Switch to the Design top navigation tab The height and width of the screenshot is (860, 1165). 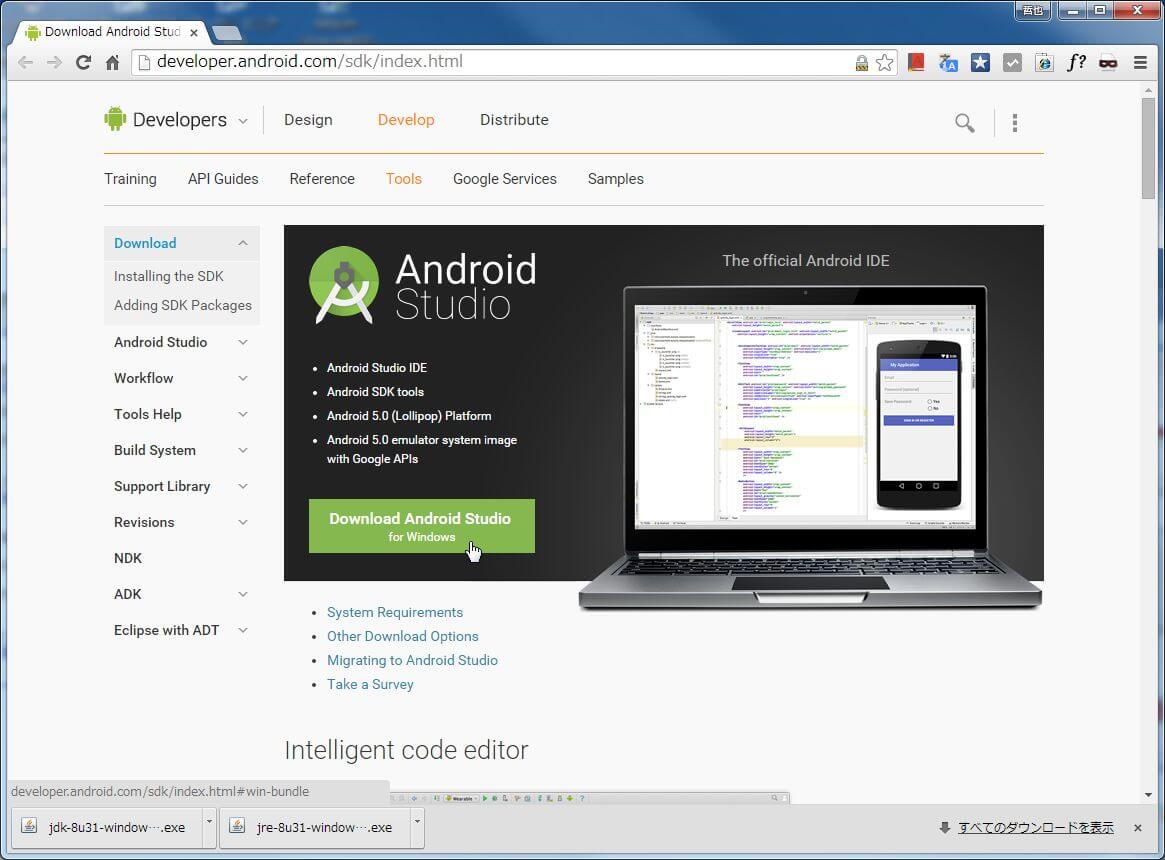[x=308, y=120]
